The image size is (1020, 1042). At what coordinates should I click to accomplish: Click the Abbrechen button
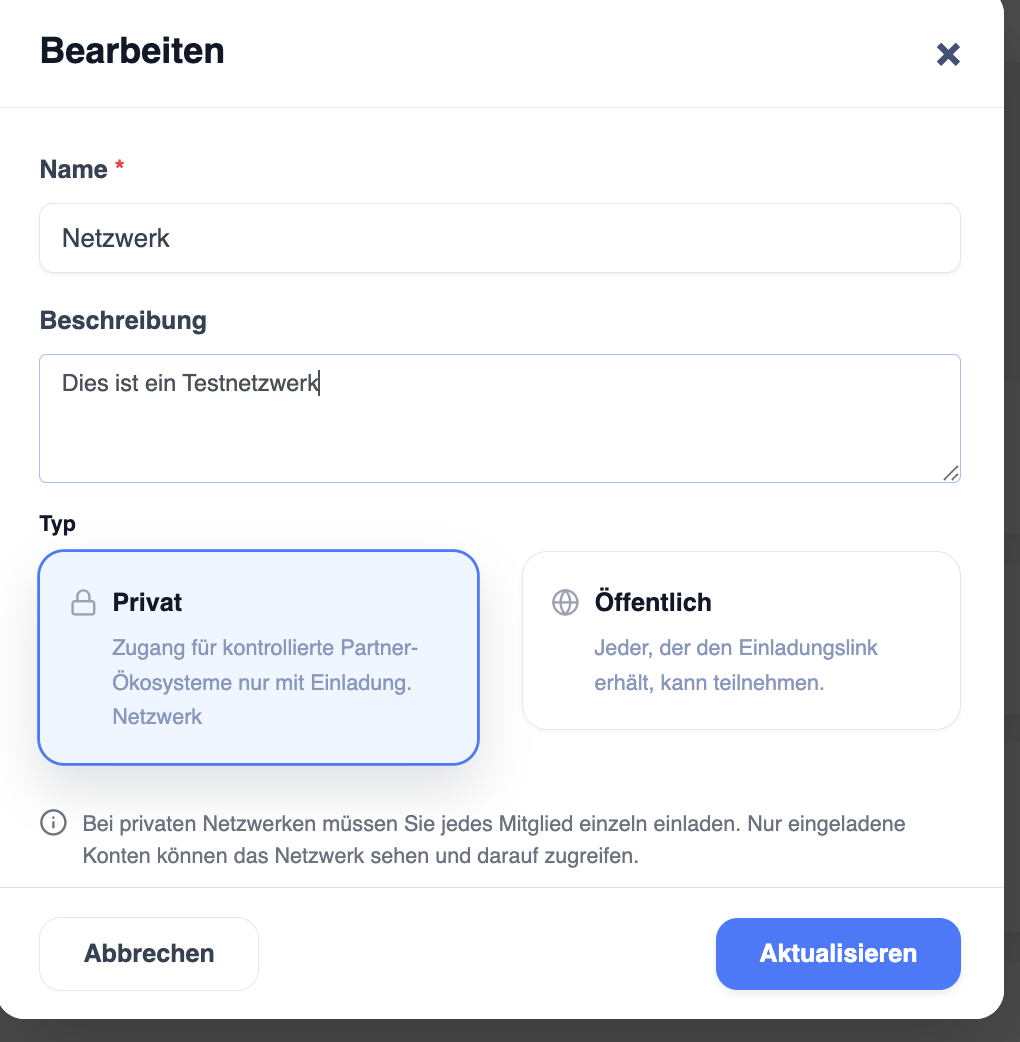149,954
